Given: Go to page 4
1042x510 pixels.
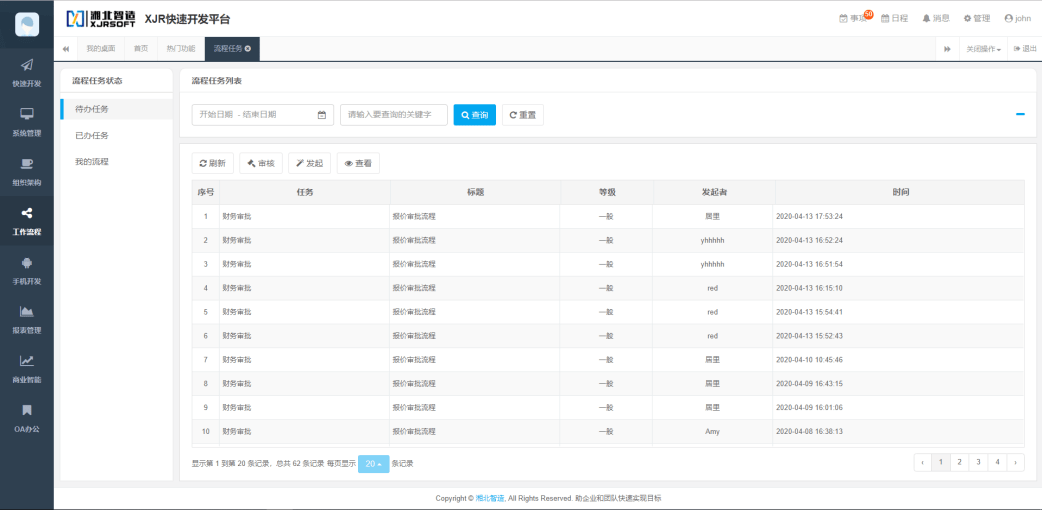Looking at the screenshot, I should 997,462.
